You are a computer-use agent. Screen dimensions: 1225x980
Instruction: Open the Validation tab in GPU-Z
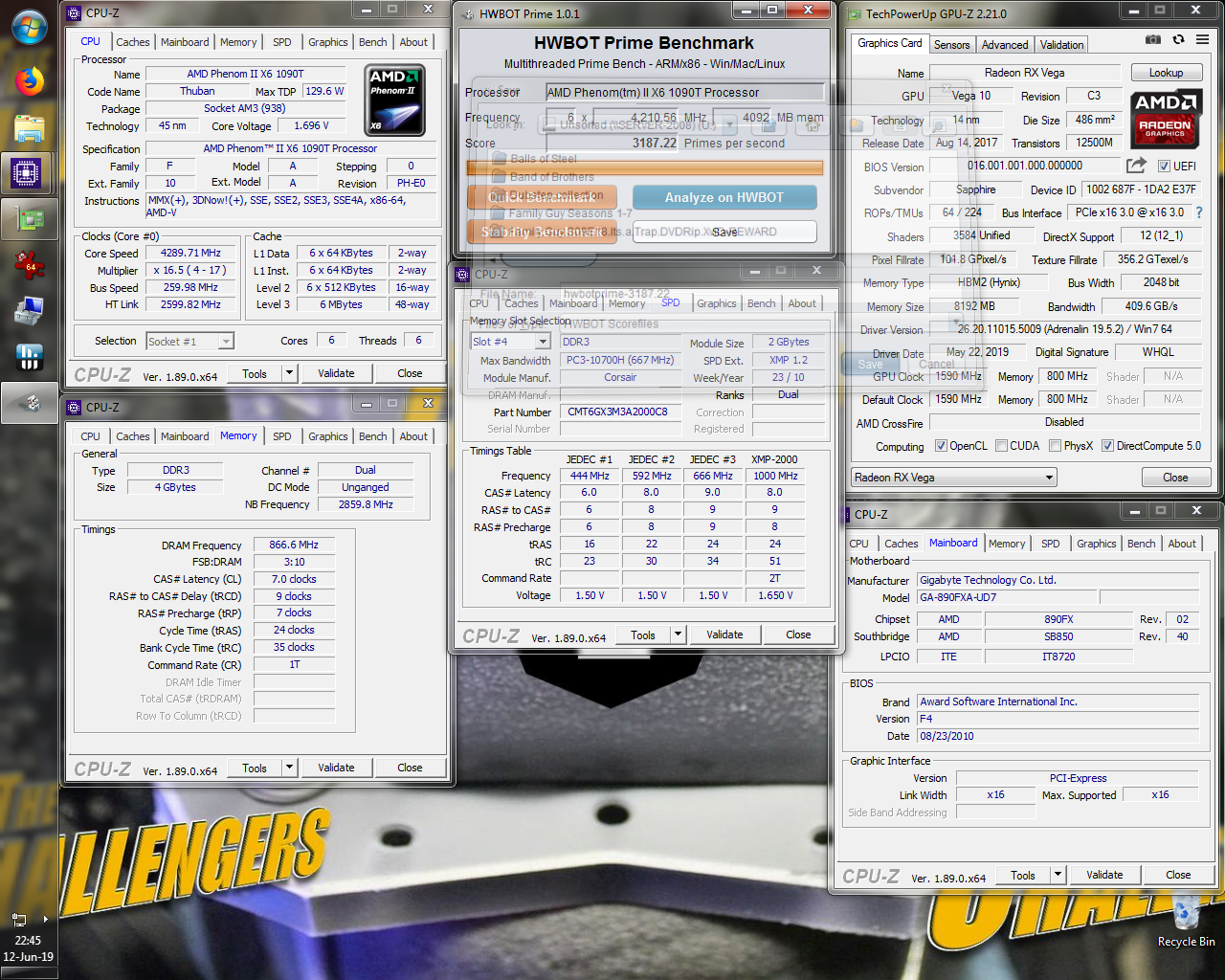[x=1062, y=45]
